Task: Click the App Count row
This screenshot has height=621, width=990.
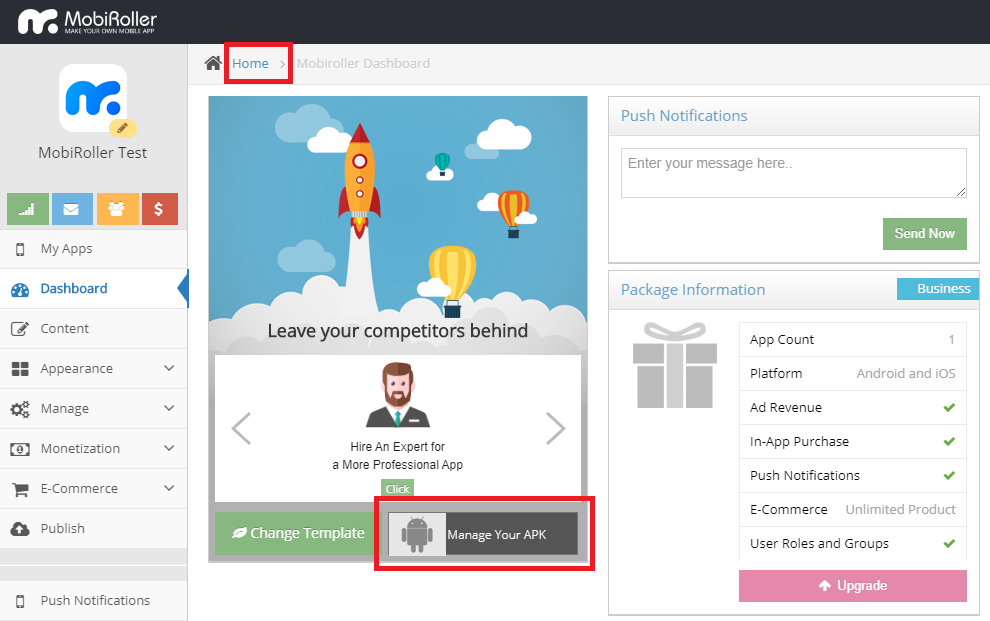Action: click(x=852, y=340)
